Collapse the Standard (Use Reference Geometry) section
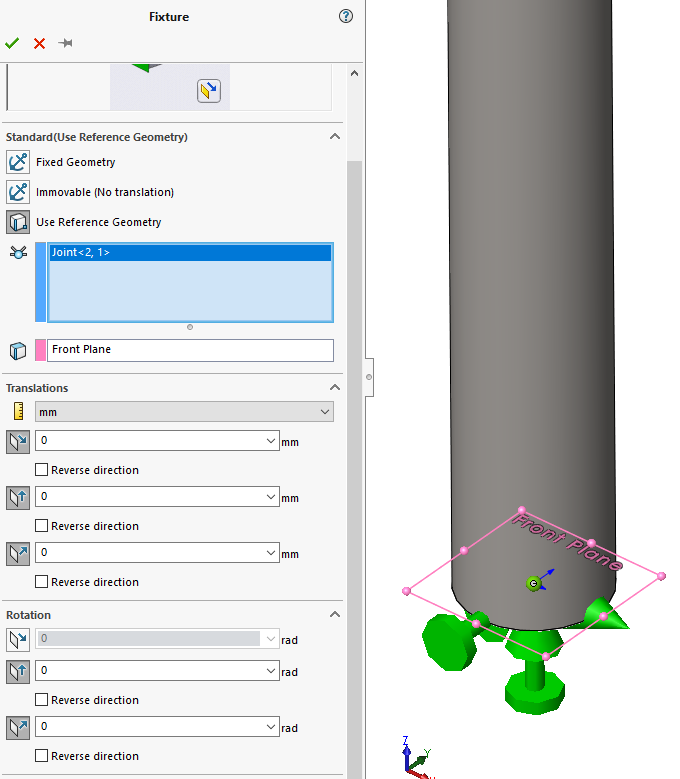 [335, 136]
